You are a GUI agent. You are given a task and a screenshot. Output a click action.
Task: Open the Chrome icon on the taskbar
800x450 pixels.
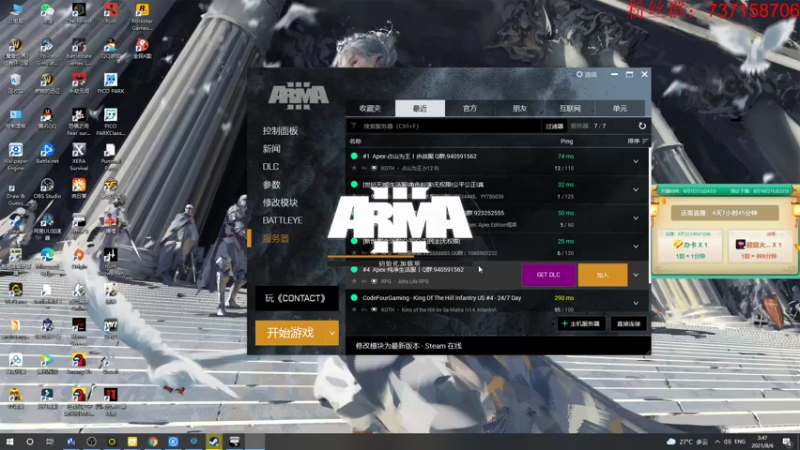coord(153,442)
